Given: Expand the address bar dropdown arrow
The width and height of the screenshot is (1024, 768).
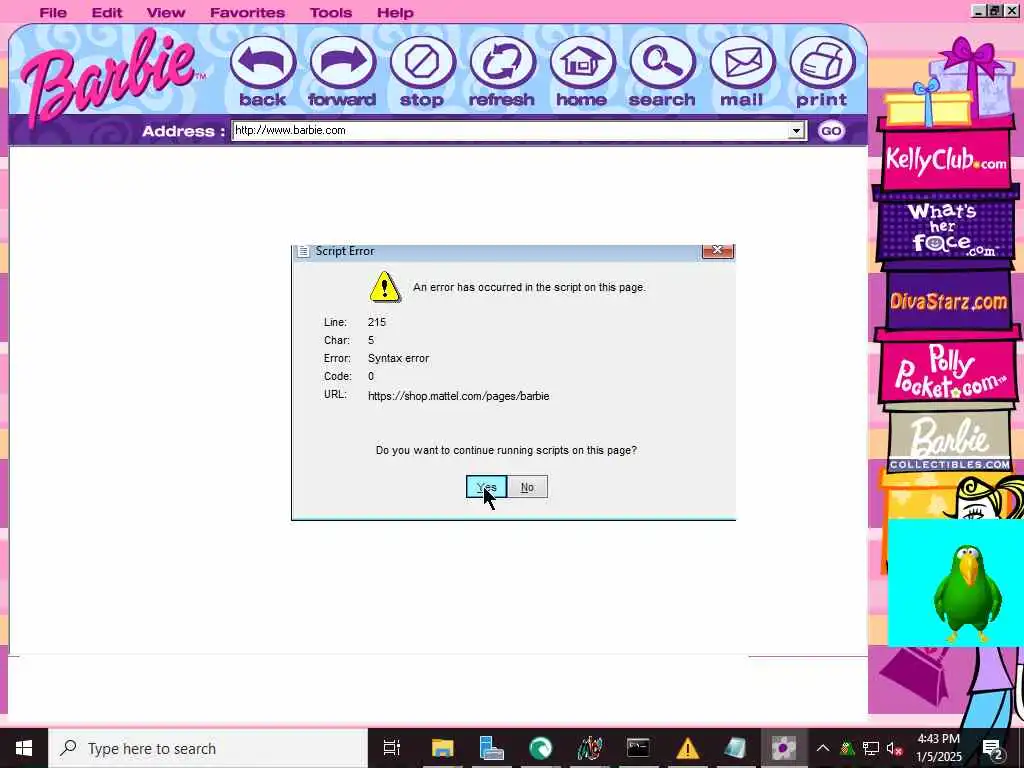Looking at the screenshot, I should click(x=795, y=131).
